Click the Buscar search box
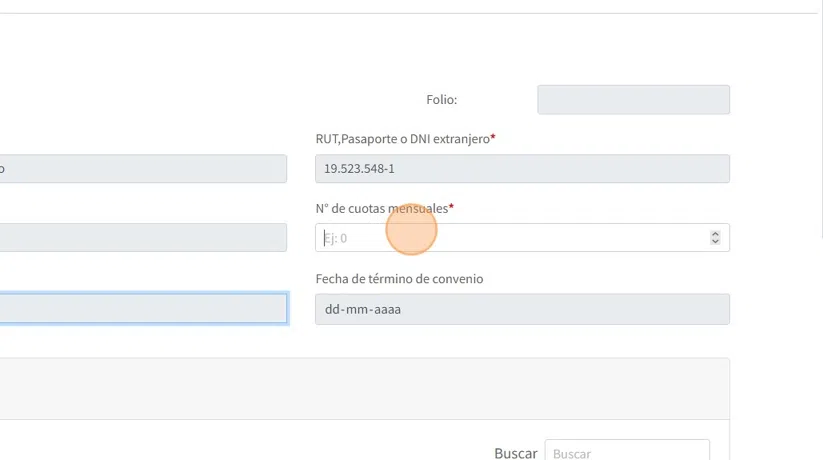The image size is (823, 460). pyautogui.click(x=627, y=453)
